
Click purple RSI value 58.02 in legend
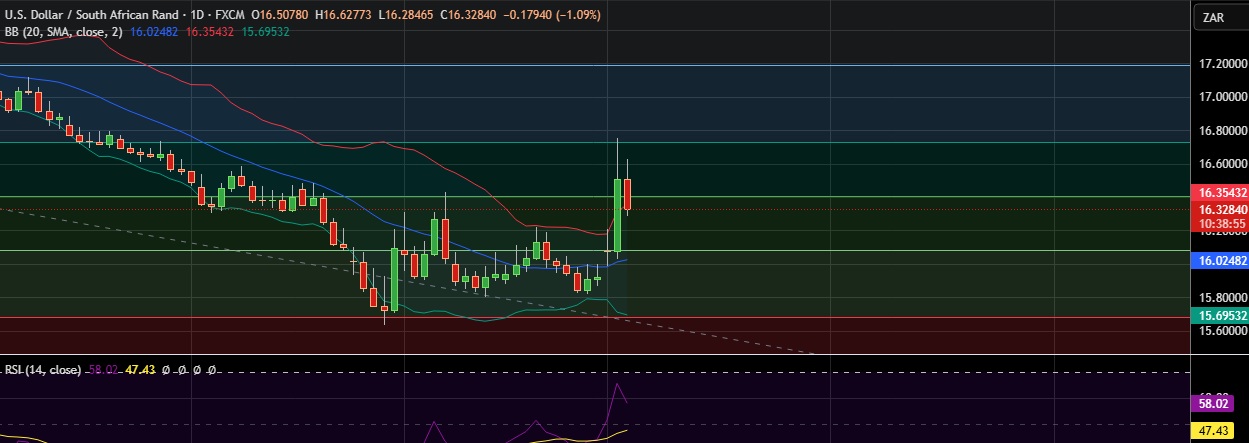tap(103, 369)
